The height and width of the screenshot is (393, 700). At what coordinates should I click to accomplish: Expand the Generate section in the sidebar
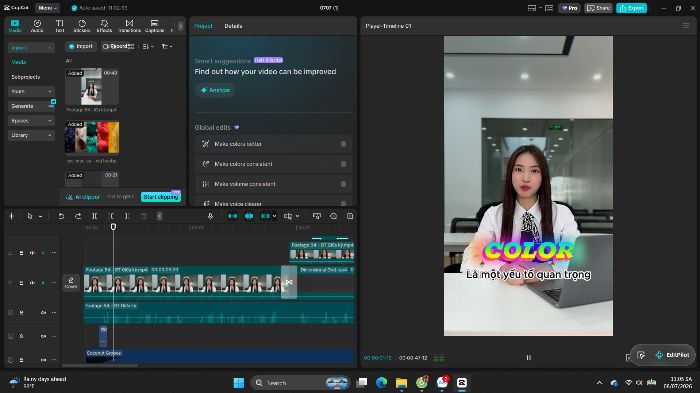[31, 106]
